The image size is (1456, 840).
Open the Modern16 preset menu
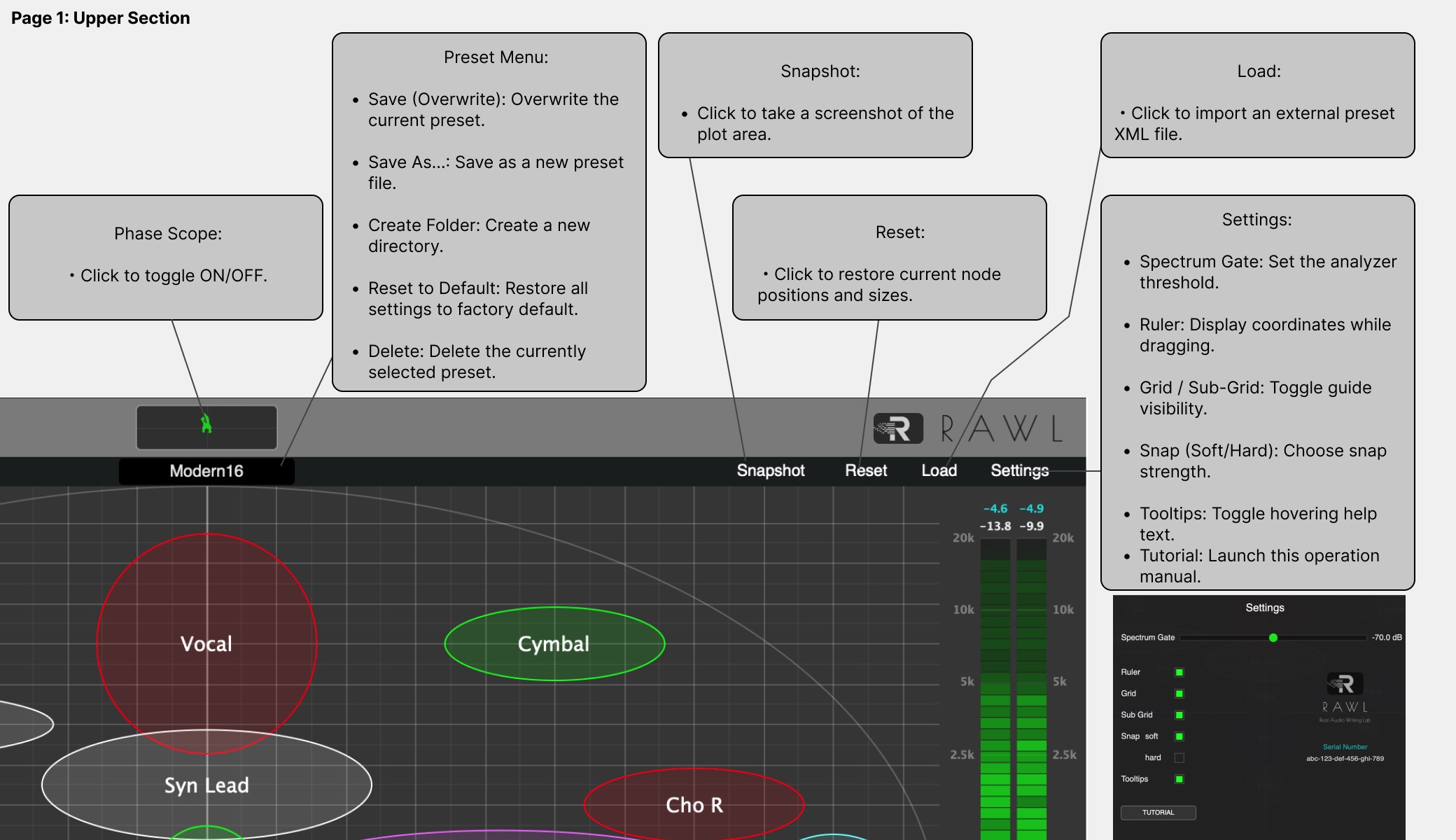(206, 471)
